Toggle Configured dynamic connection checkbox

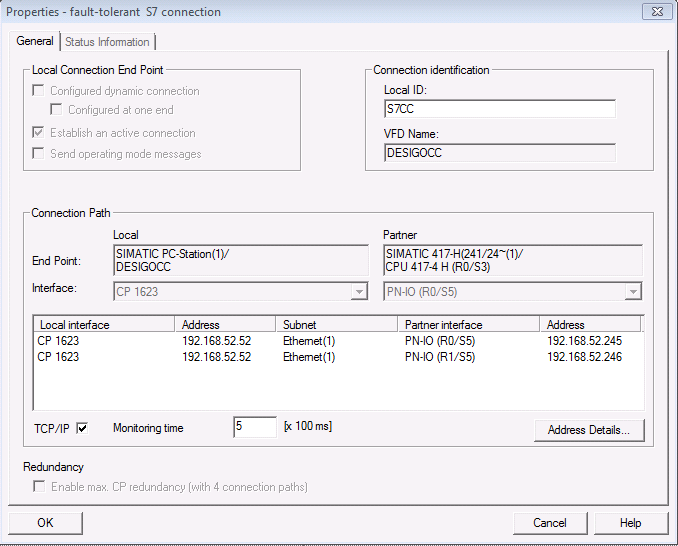(x=39, y=91)
